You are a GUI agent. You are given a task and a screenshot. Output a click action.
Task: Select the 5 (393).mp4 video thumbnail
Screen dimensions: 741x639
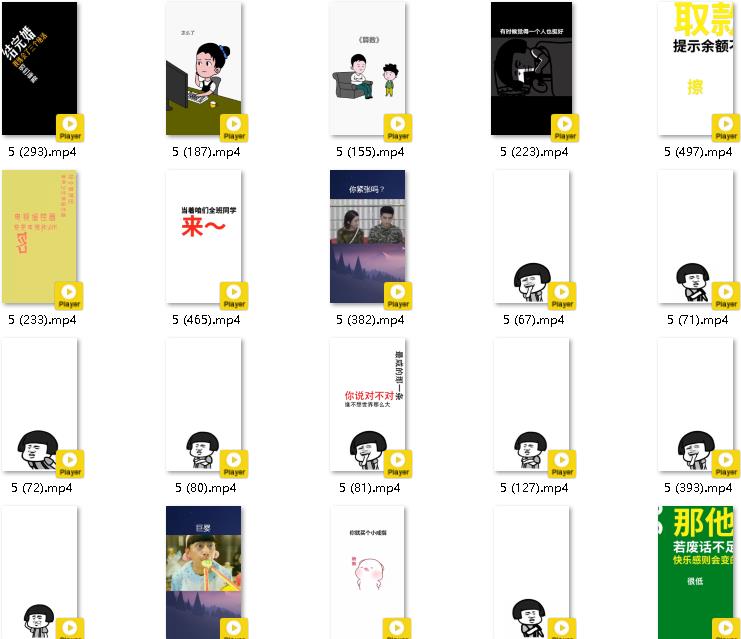695,405
